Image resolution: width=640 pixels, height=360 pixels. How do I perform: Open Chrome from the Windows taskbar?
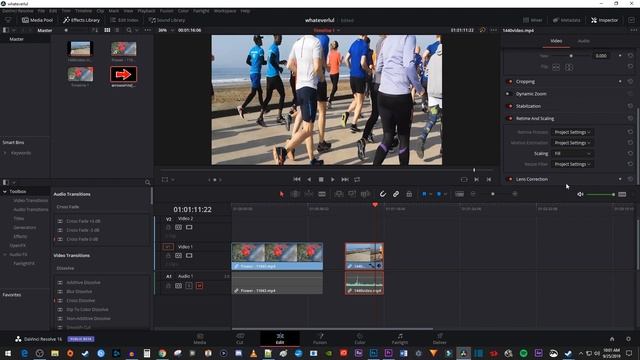tap(162, 353)
